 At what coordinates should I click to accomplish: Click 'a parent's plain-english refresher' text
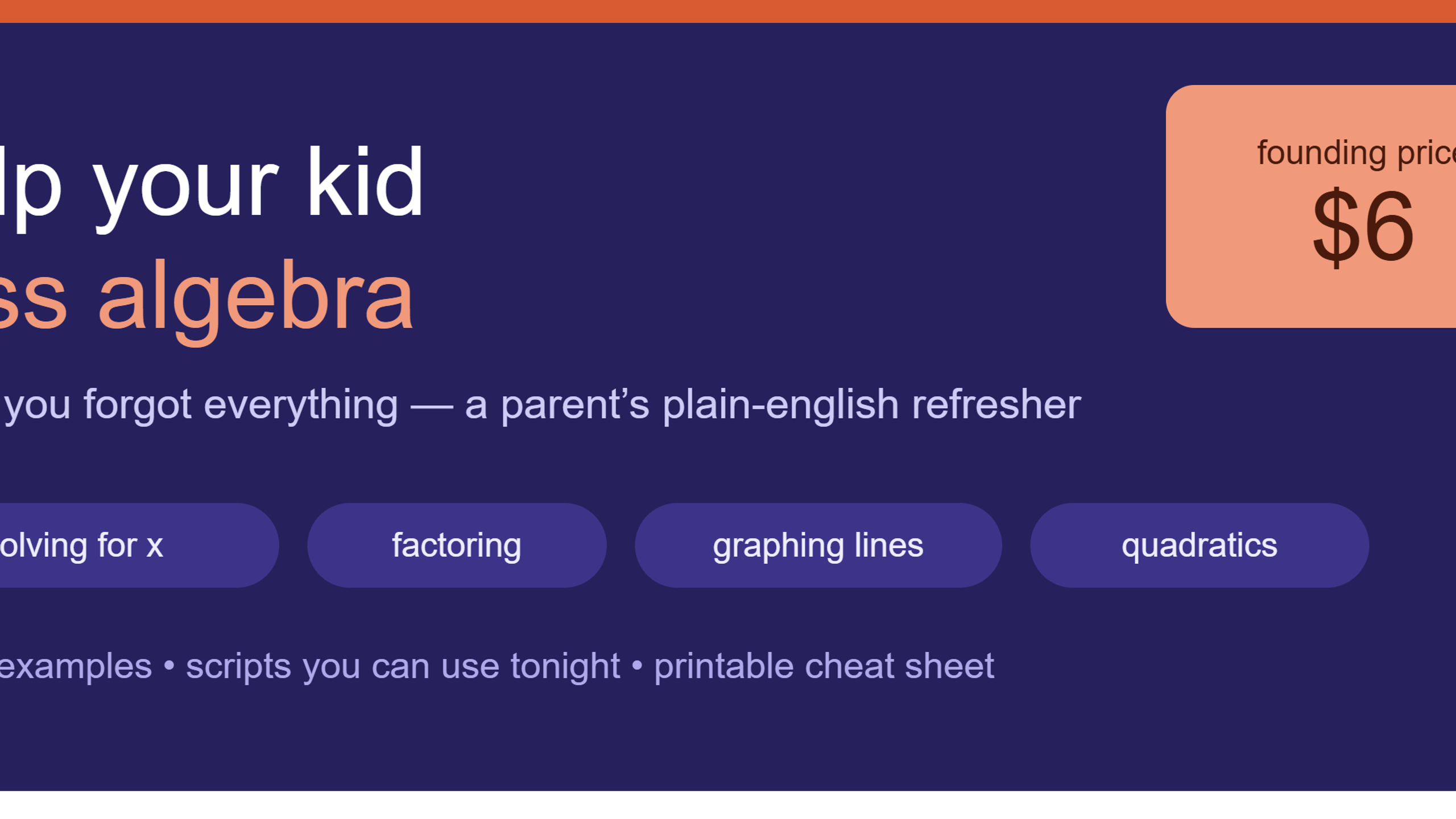773,405
